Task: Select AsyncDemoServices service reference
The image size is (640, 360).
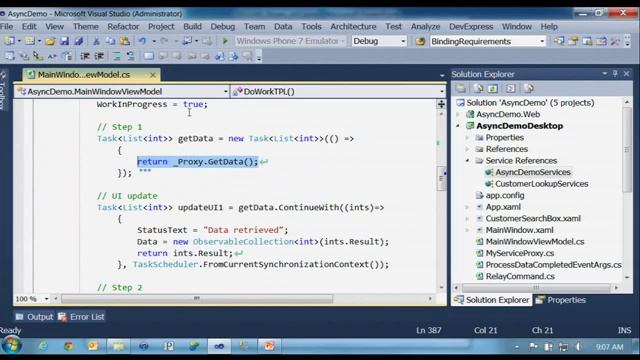Action: click(x=533, y=172)
